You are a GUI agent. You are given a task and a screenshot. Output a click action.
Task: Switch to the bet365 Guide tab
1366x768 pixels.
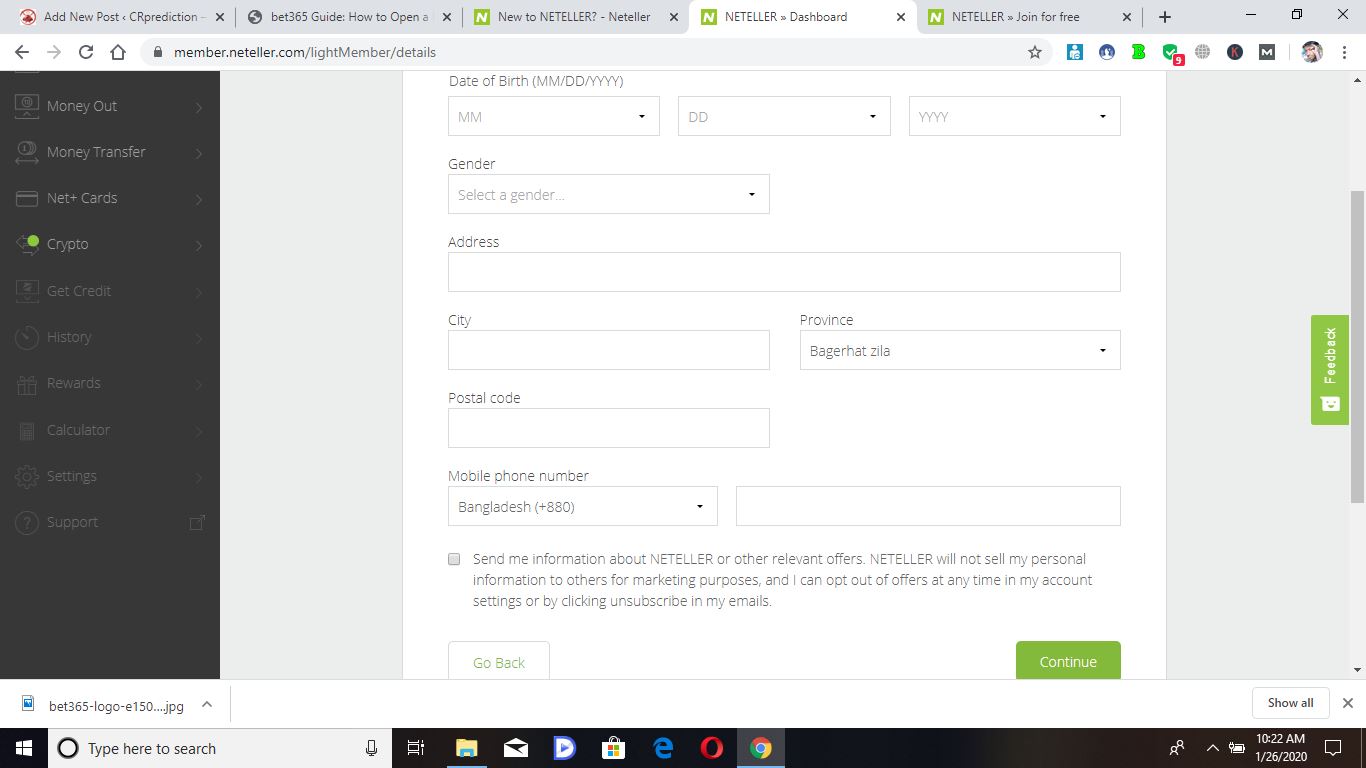[349, 17]
